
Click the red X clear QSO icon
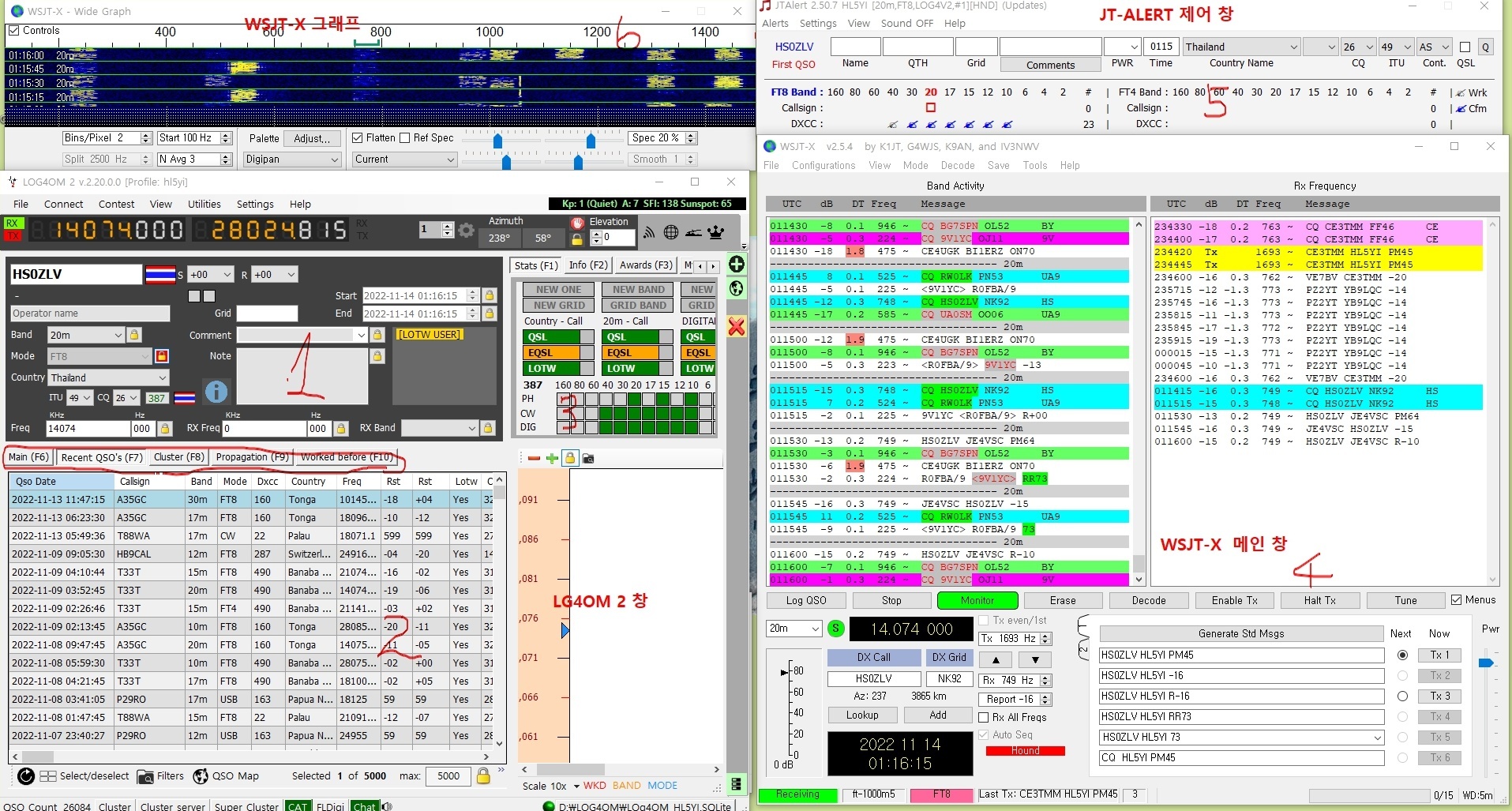pyautogui.click(x=737, y=326)
